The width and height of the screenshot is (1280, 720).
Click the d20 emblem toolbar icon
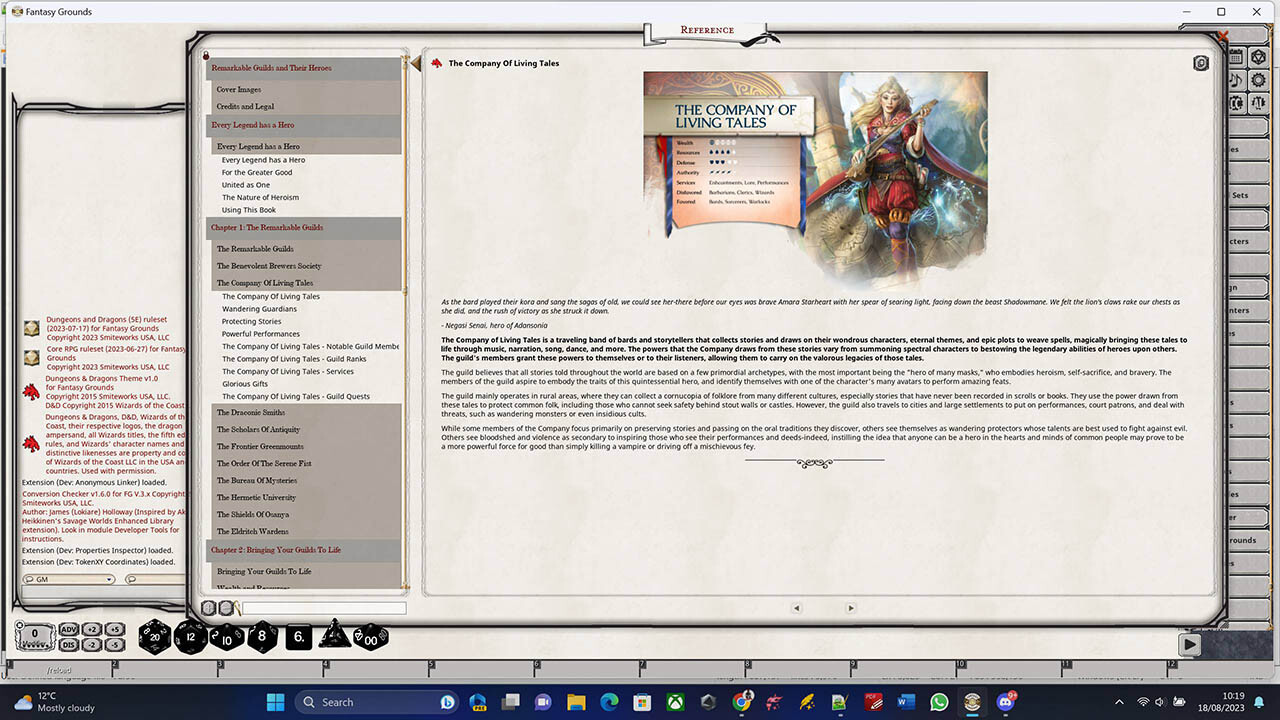[1258, 57]
